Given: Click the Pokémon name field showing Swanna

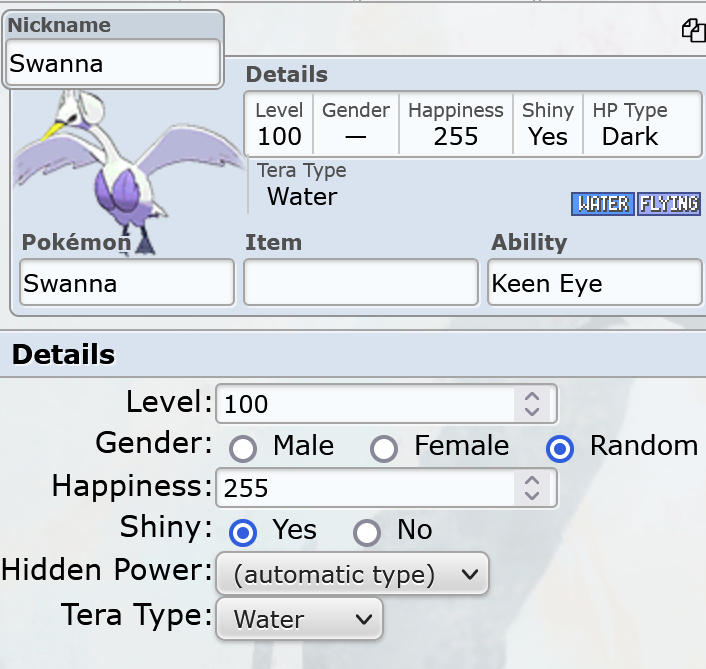Looking at the screenshot, I should pos(127,283).
